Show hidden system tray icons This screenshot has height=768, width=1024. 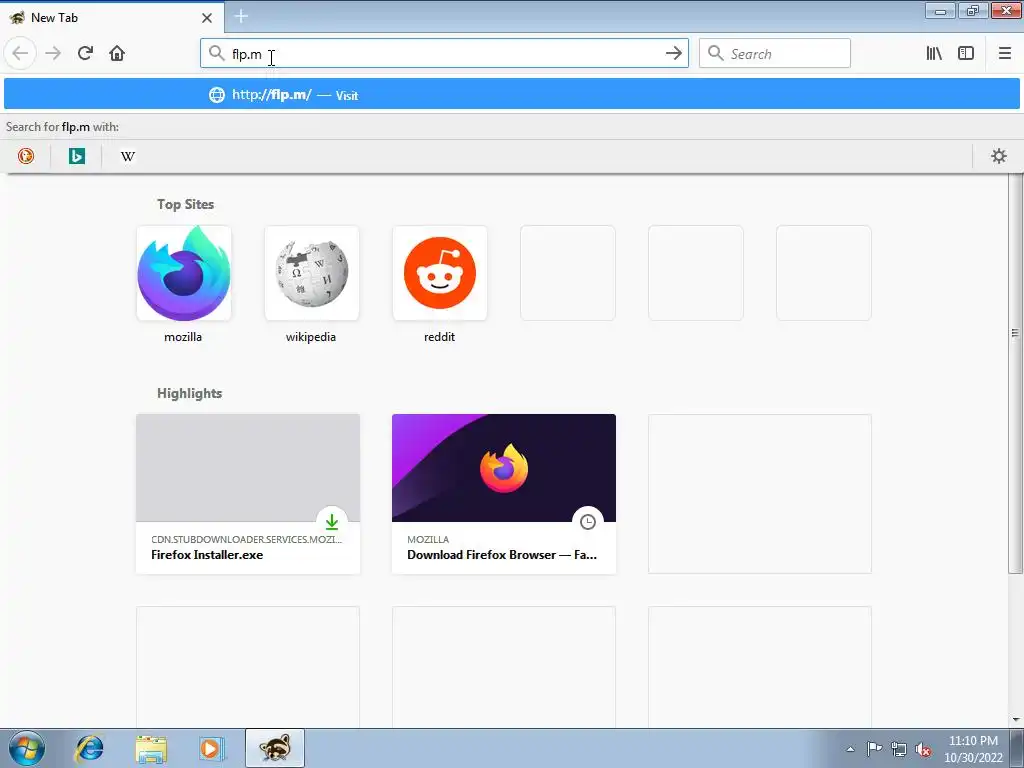click(x=850, y=749)
